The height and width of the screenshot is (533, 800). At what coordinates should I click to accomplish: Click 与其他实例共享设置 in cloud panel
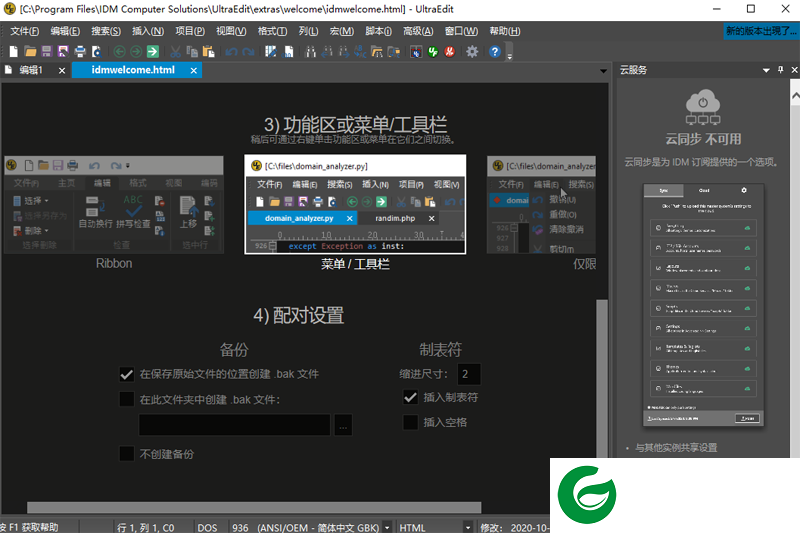point(676,448)
